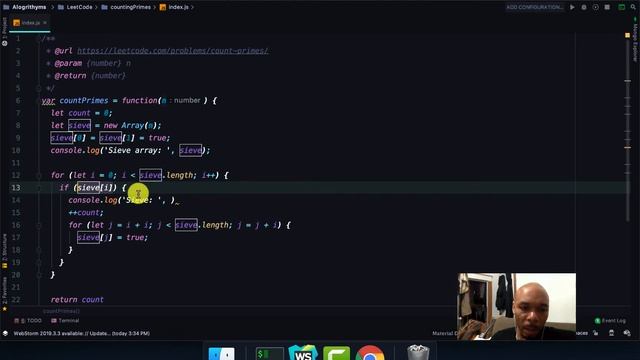
Task: Click the Stop square icon in toolbar
Action: (x=607, y=7)
